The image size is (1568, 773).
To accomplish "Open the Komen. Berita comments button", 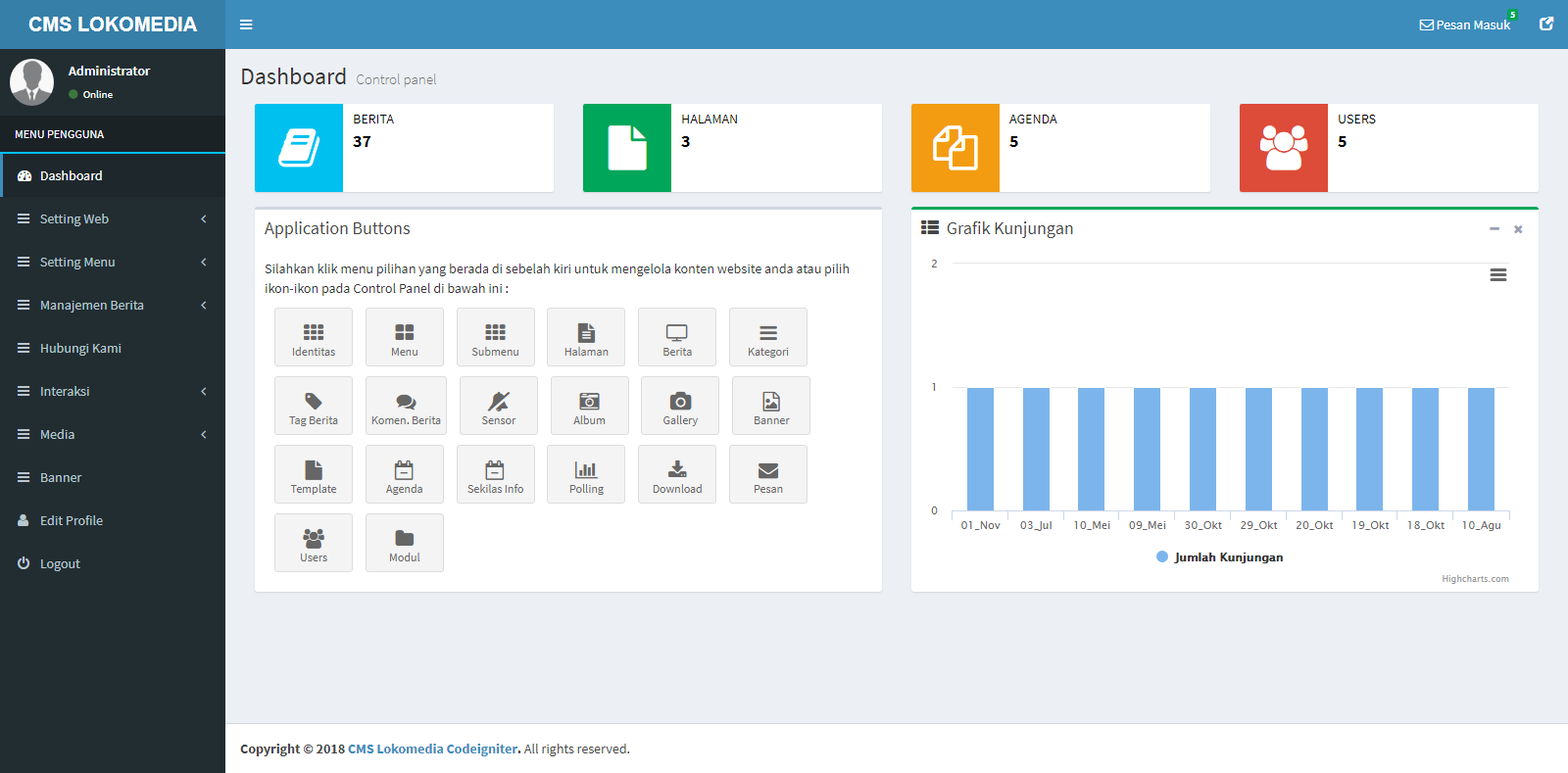I will (x=406, y=406).
